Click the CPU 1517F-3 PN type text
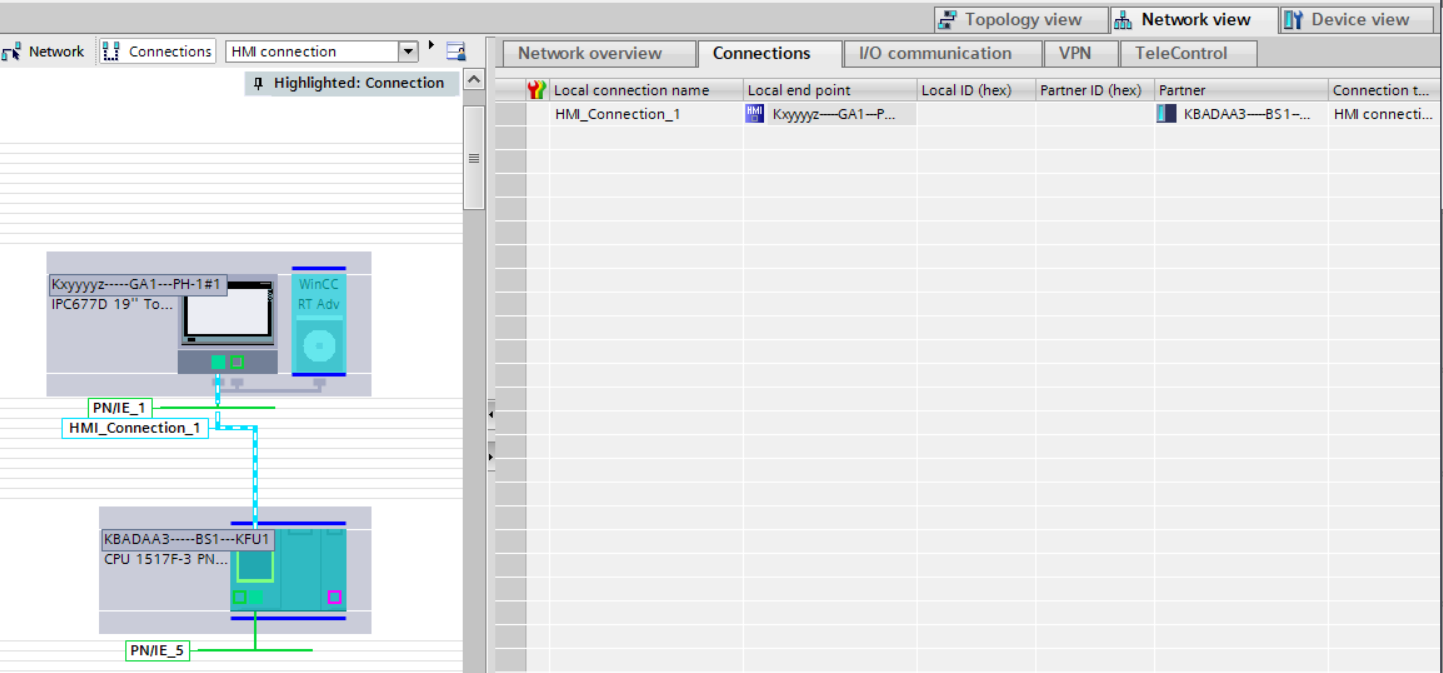1443x673 pixels. (x=166, y=559)
